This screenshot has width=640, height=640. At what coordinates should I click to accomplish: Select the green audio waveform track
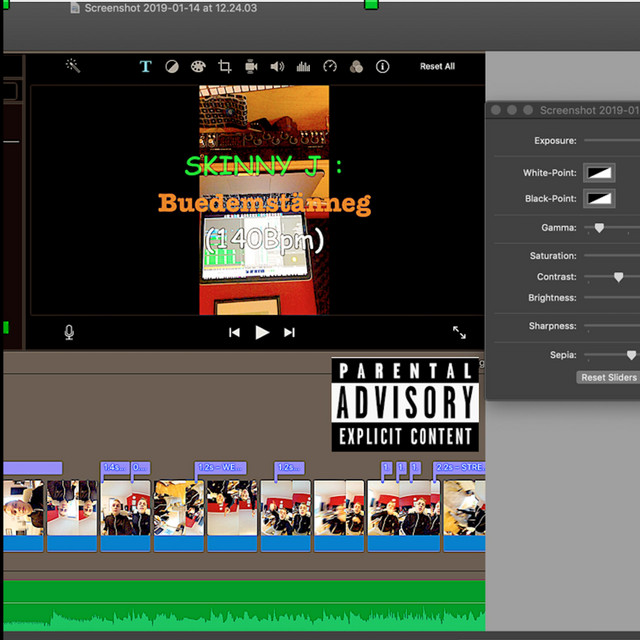(244, 606)
